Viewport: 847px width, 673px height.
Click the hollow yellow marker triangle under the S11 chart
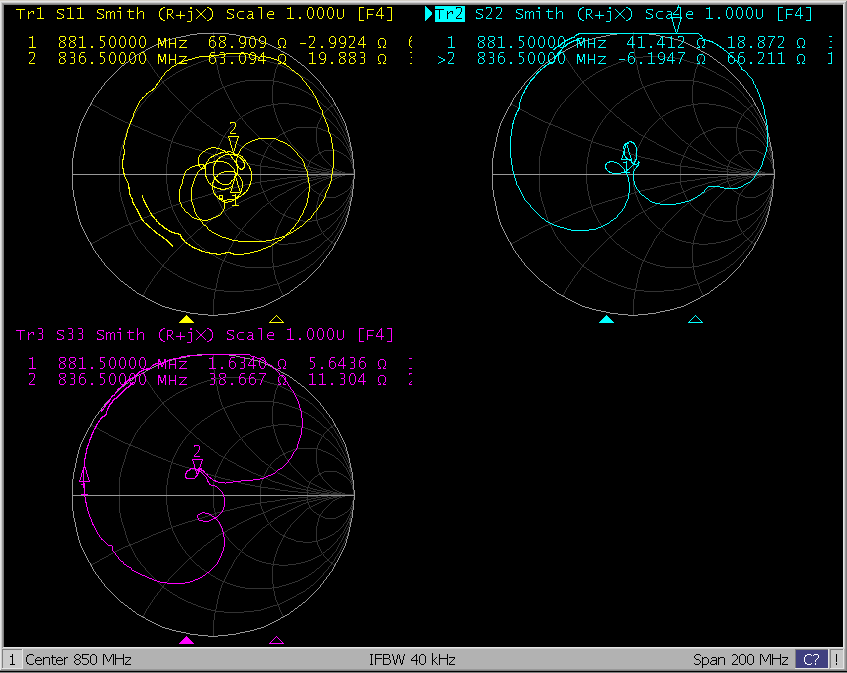click(277, 319)
